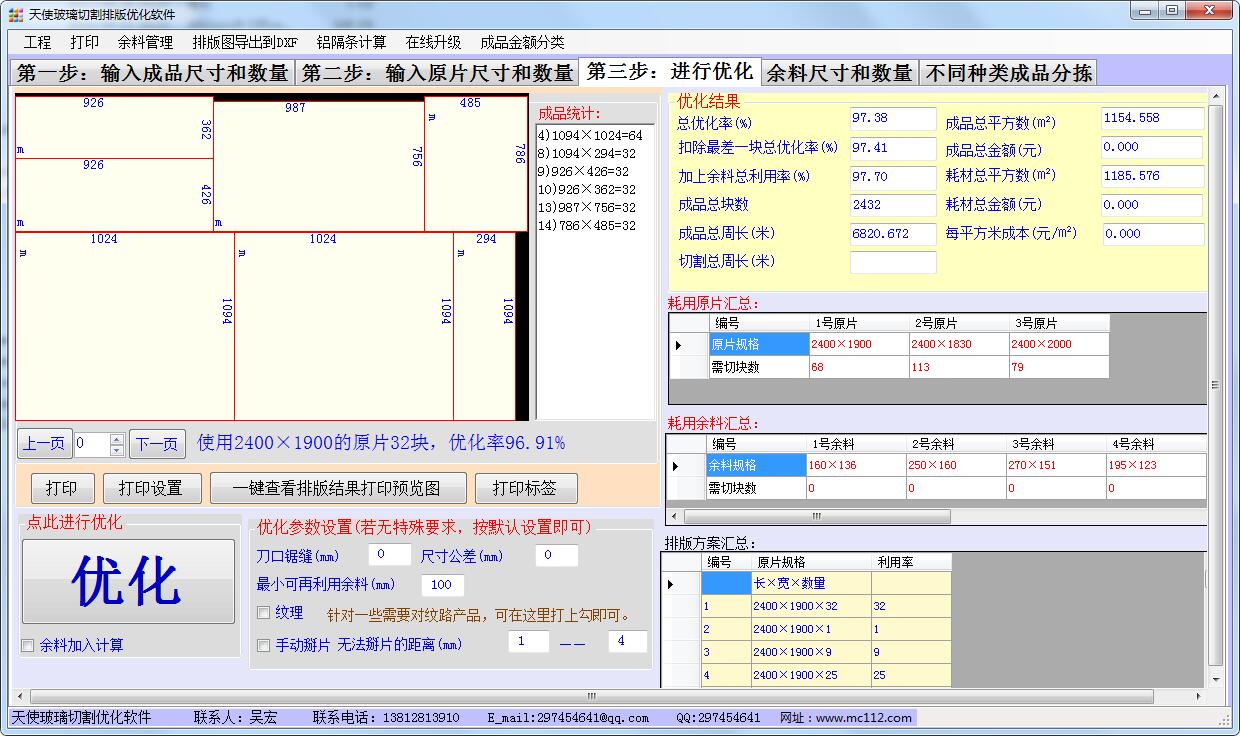Click the 250×160 余料规格 cell
Image resolution: width=1240 pixels, height=736 pixels.
[x=956, y=465]
